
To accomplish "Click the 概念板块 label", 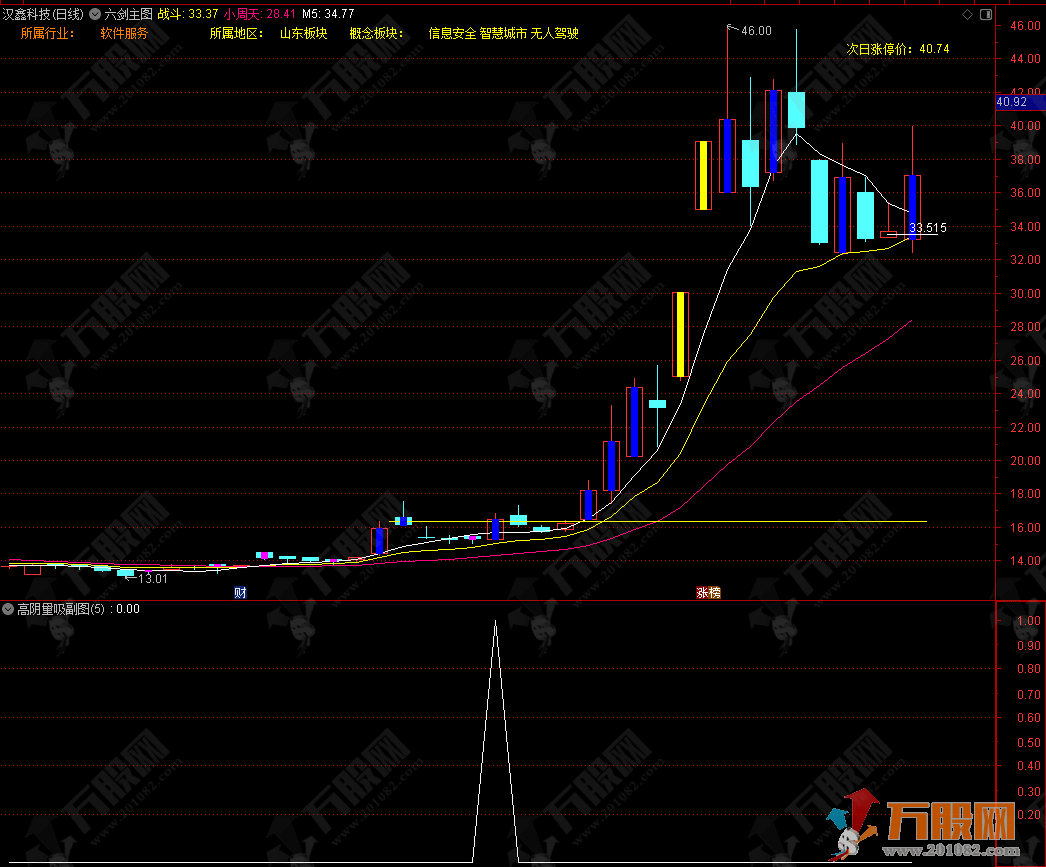I will 376,33.
